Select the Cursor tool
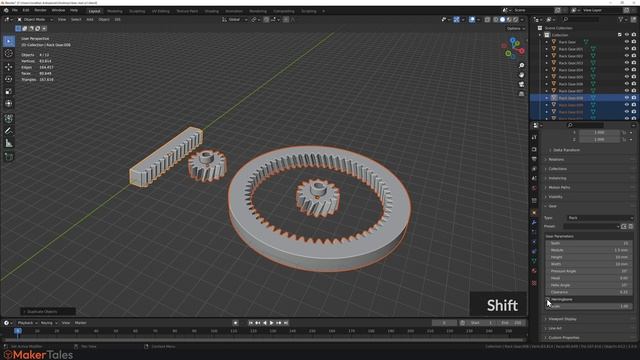This screenshot has height=360, width=640. [9, 53]
